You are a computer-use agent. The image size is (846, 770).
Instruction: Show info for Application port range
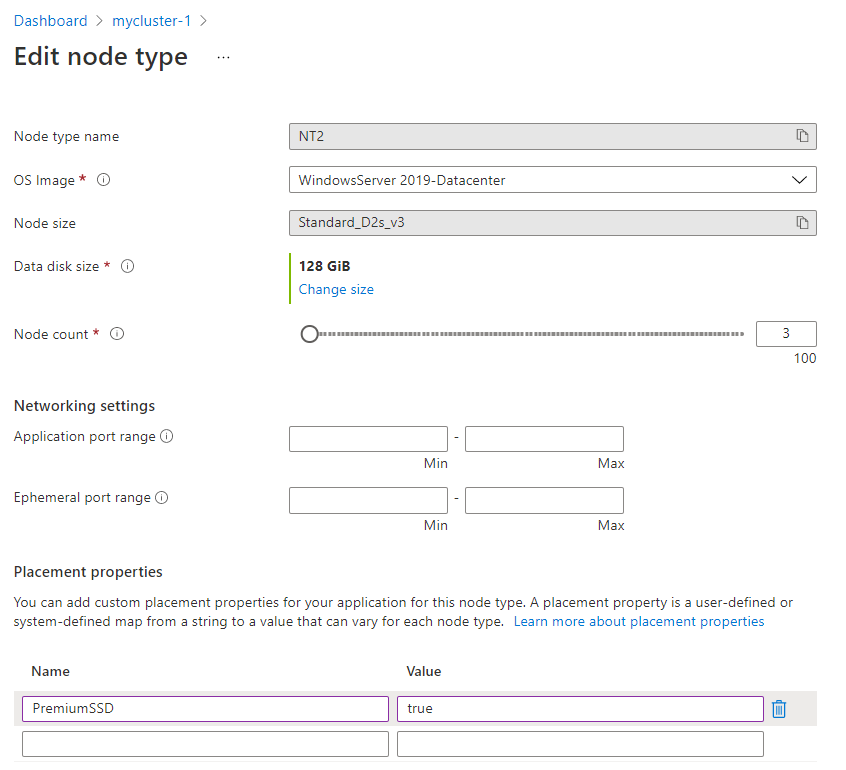point(167,437)
